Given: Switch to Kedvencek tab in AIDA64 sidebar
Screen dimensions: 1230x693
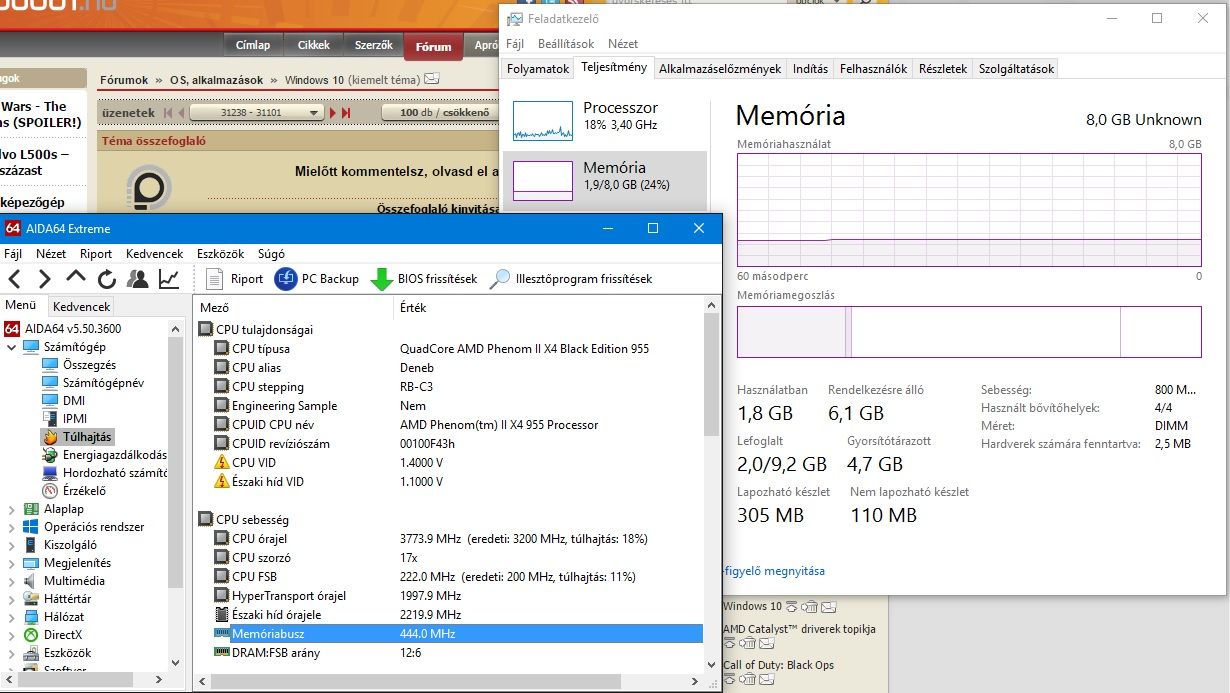Looking at the screenshot, I should (x=82, y=307).
